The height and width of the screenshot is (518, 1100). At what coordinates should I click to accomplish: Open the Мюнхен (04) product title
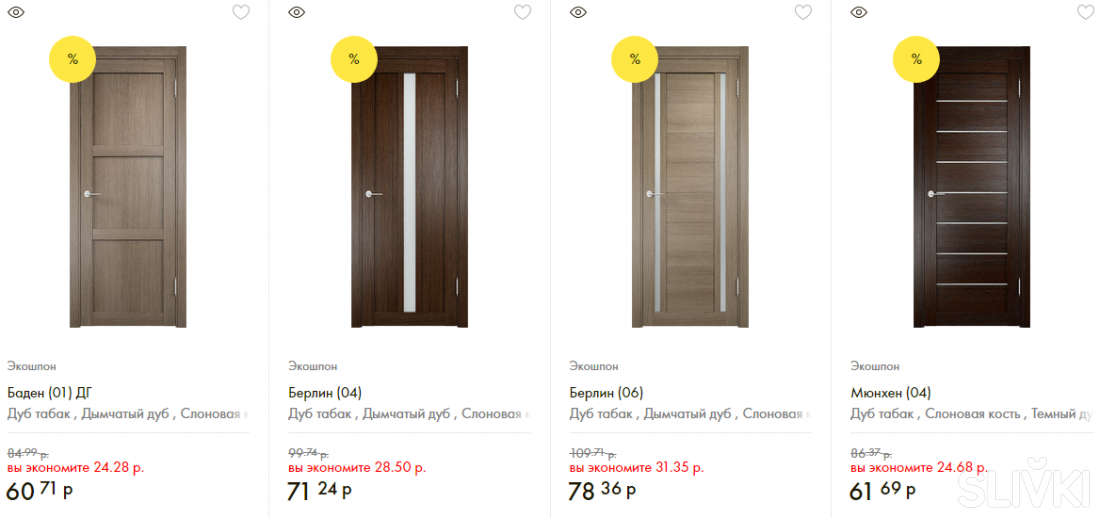(890, 392)
